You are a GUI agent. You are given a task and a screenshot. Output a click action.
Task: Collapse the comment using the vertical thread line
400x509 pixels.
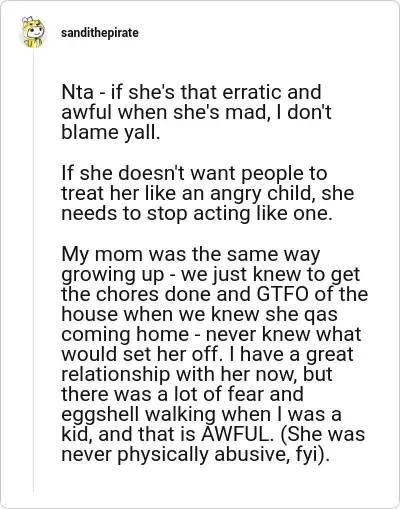(33, 270)
